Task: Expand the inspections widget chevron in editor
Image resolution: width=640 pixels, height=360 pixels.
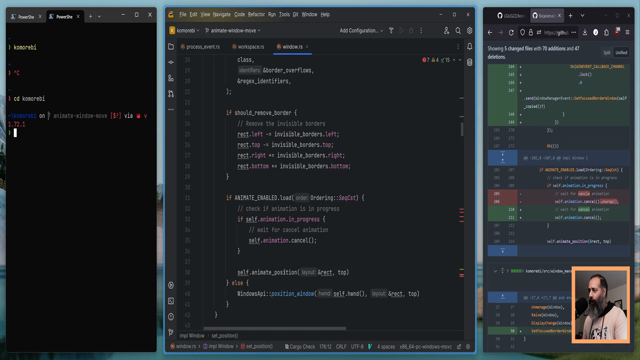Action: tap(460, 60)
